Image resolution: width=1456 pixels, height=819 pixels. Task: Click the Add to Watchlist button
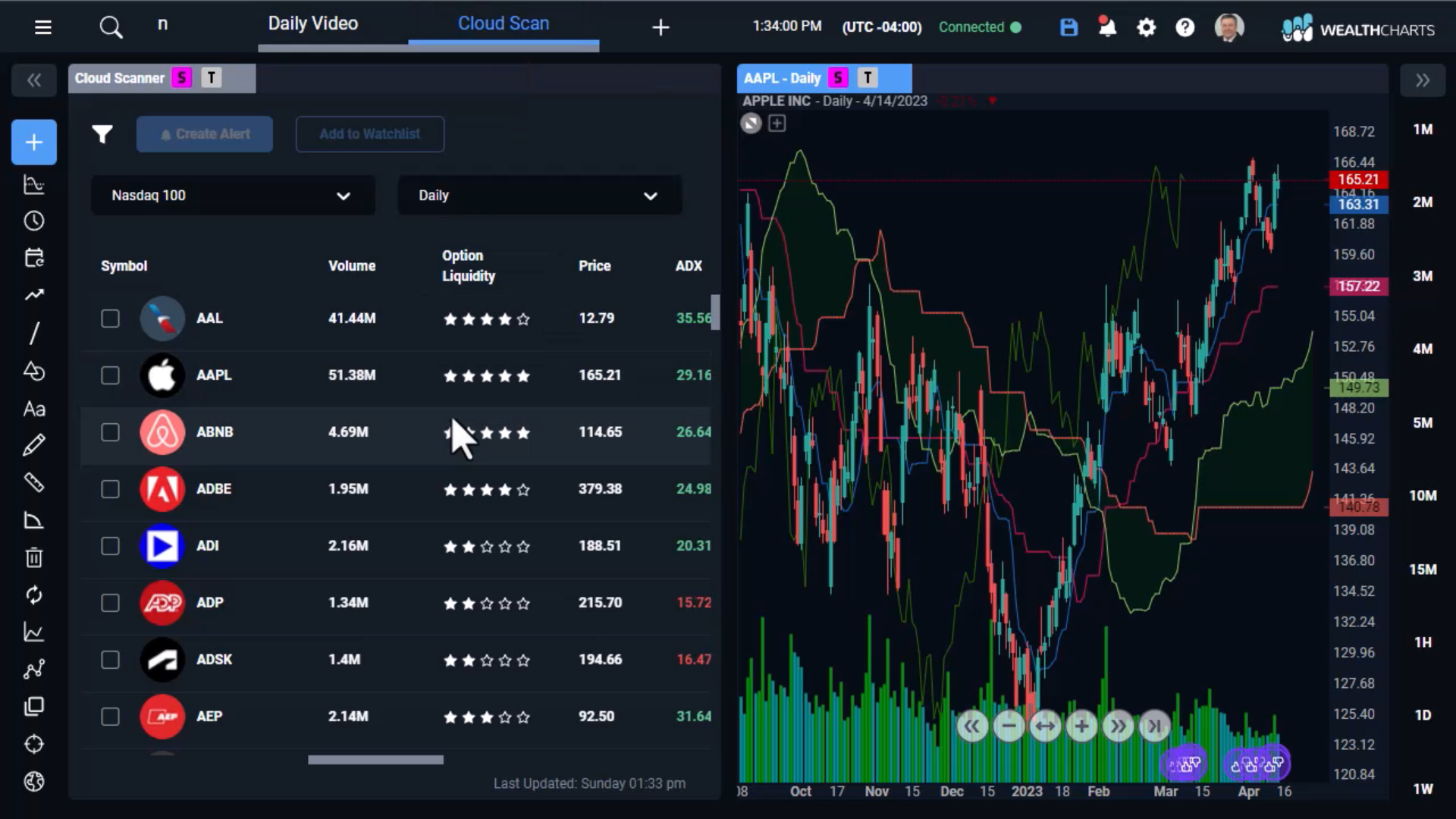[x=370, y=134]
